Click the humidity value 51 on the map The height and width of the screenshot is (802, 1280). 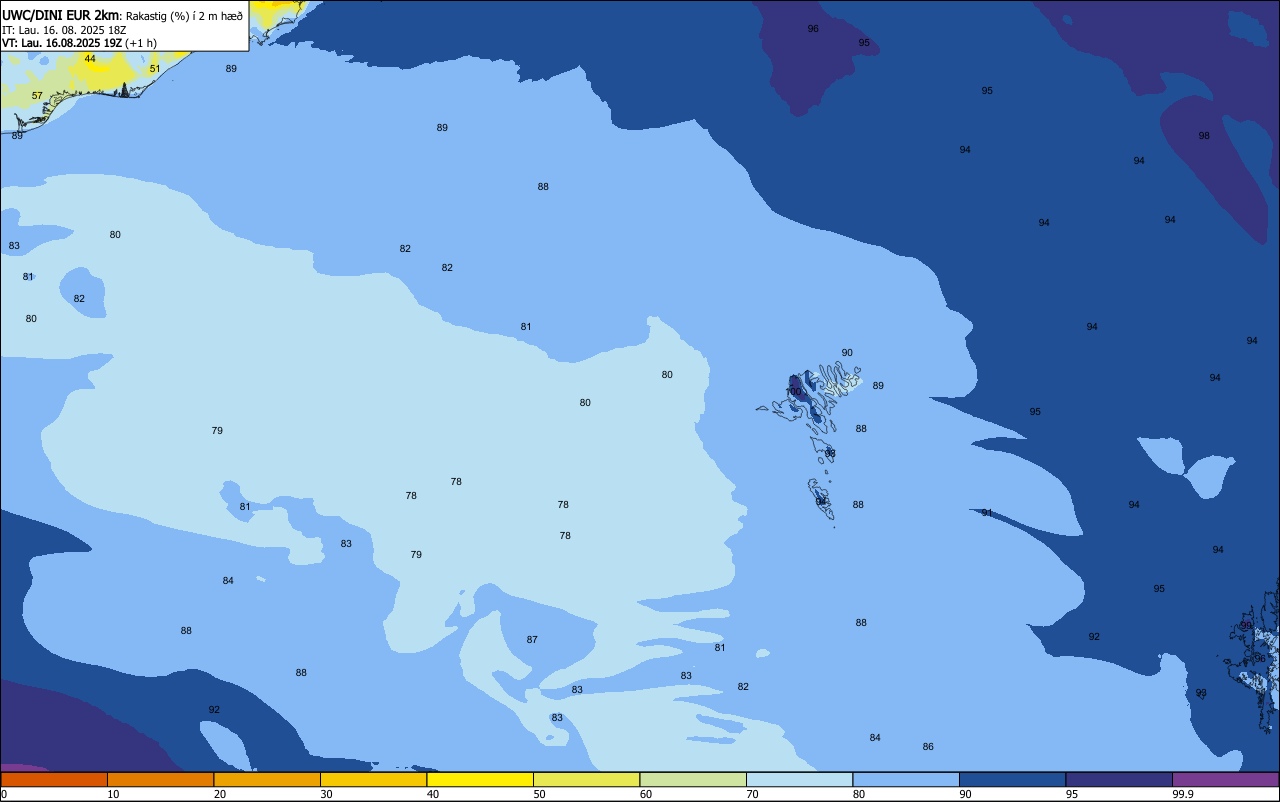tap(154, 68)
